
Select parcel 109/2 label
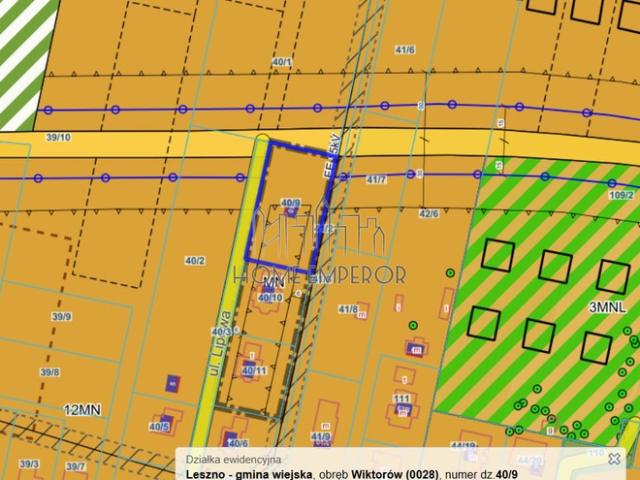point(622,195)
